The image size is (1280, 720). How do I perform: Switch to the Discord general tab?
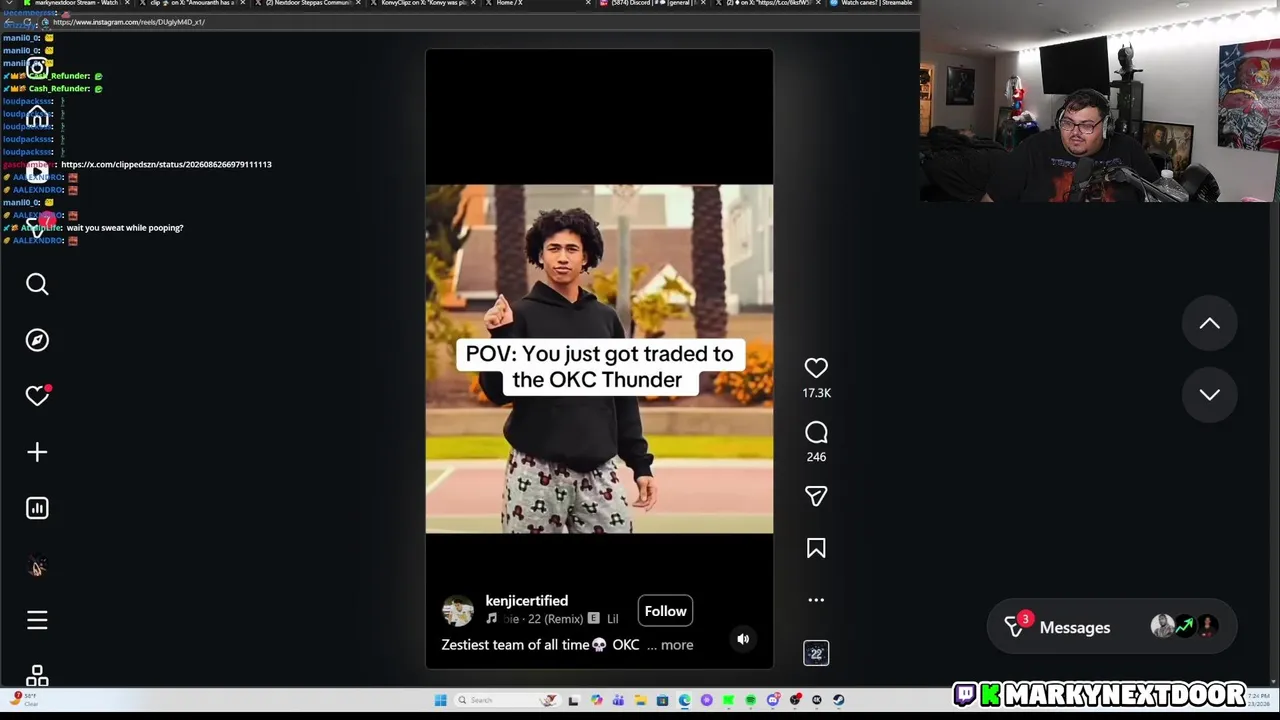click(655, 3)
